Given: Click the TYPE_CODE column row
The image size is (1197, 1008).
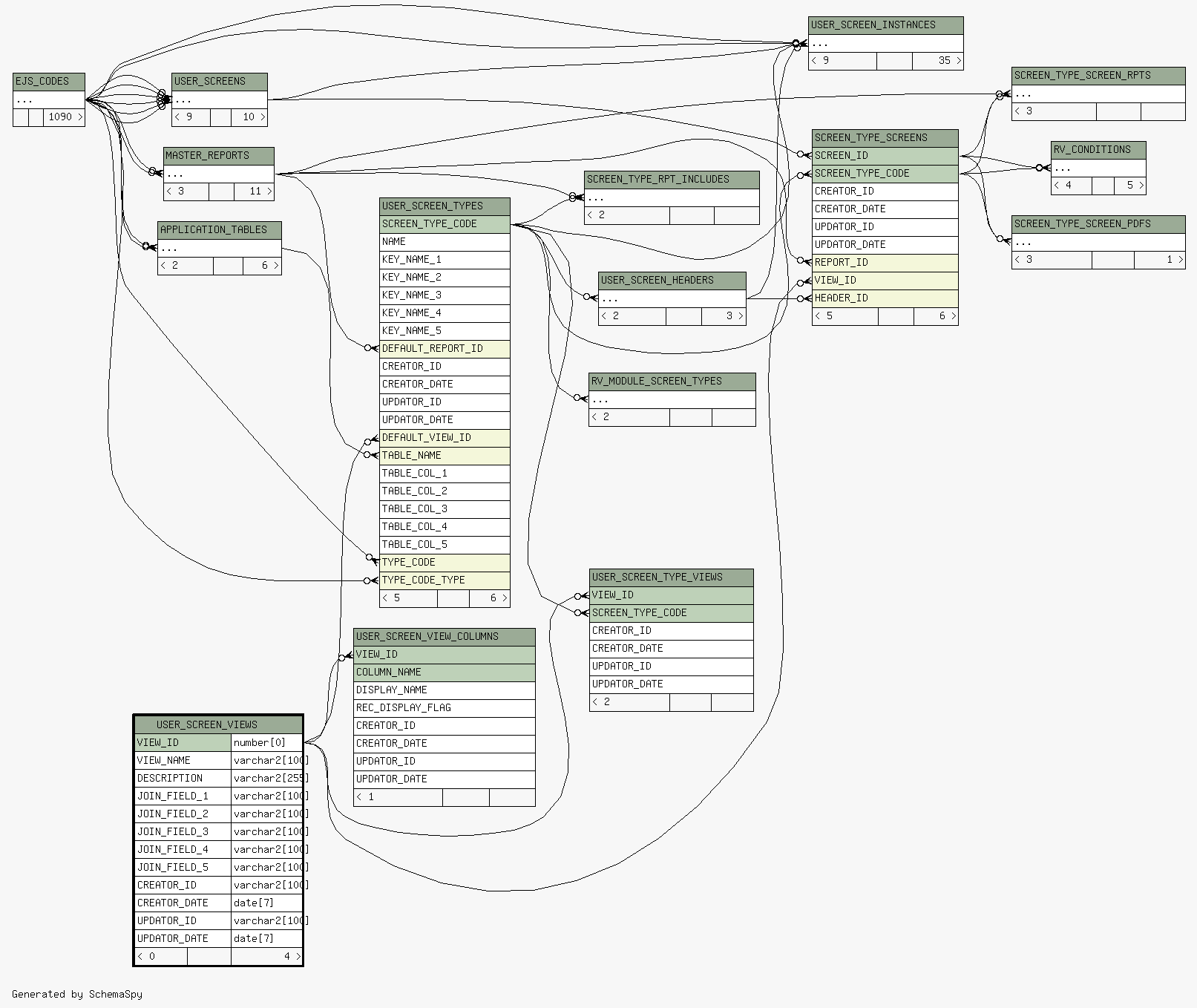Looking at the screenshot, I should coord(445,563).
